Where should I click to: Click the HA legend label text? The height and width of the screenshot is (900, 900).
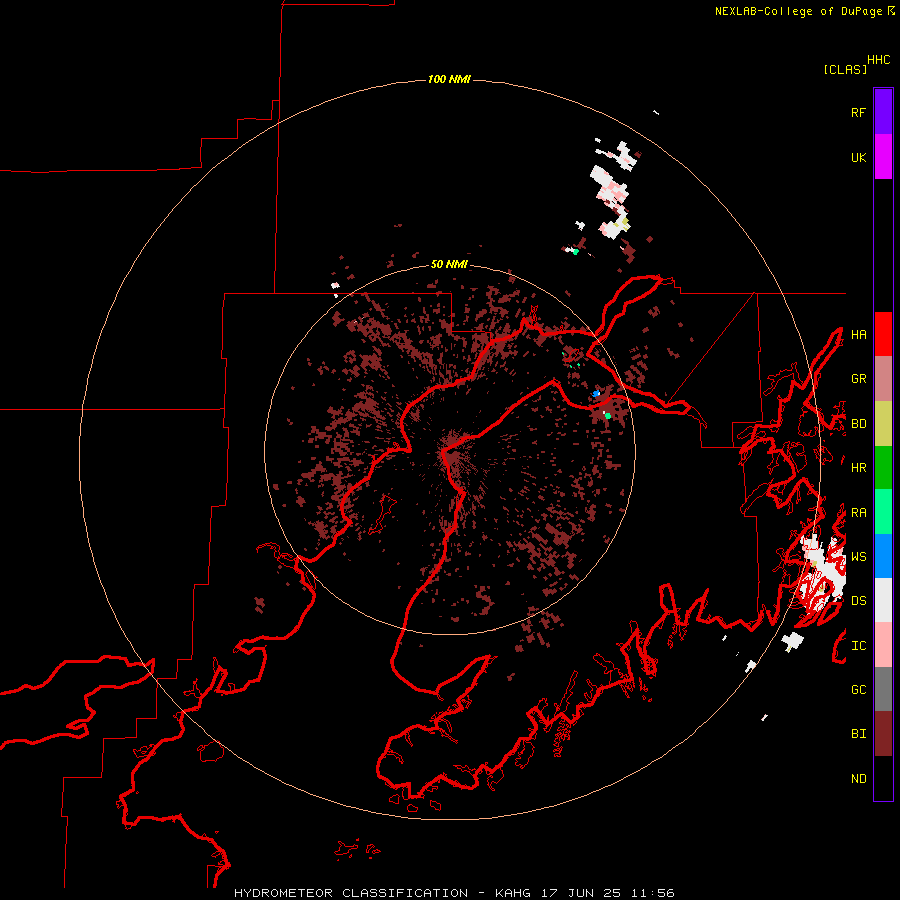(x=858, y=334)
